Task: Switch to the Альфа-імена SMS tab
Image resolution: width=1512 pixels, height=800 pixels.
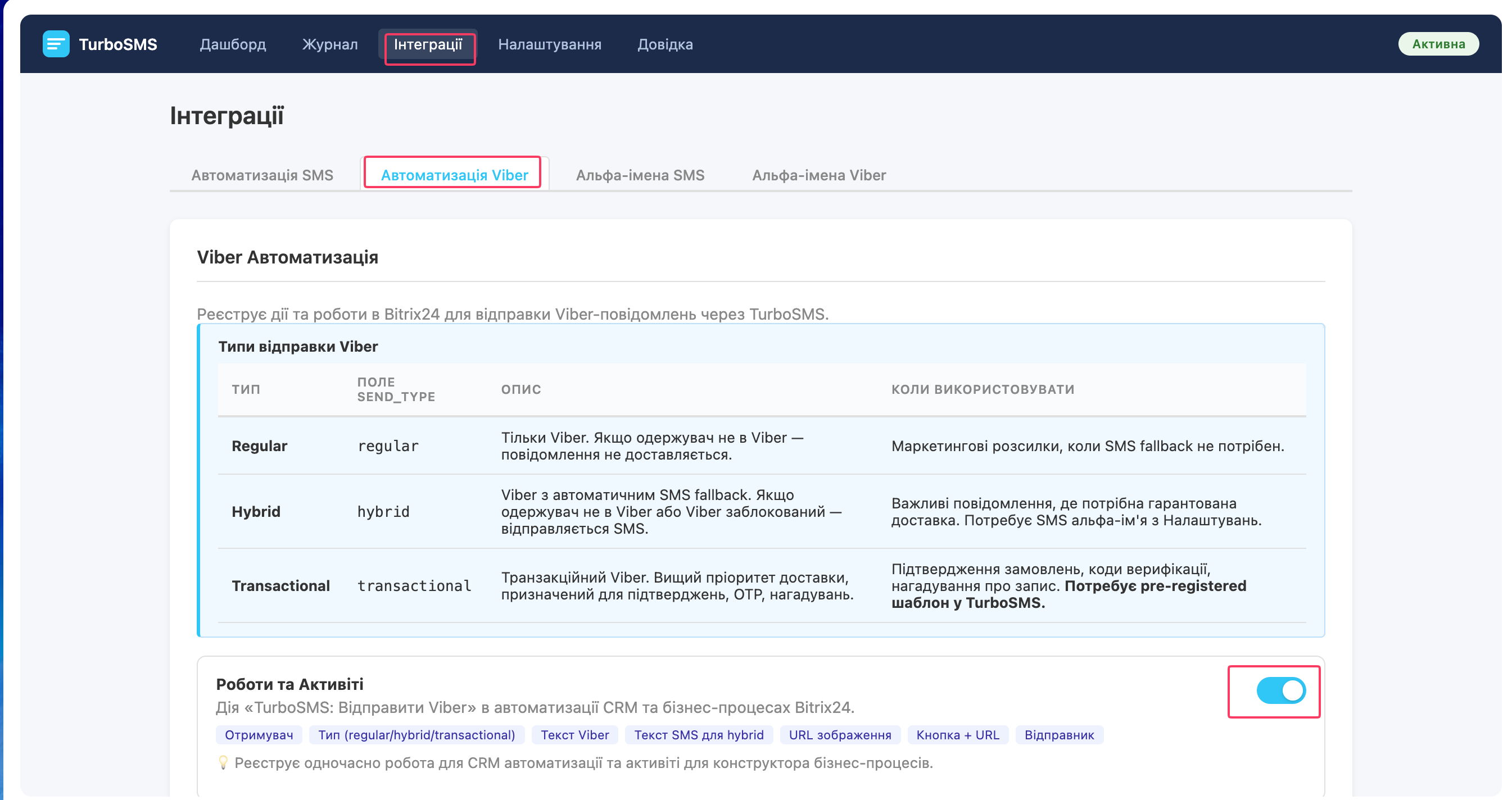Action: pos(640,175)
